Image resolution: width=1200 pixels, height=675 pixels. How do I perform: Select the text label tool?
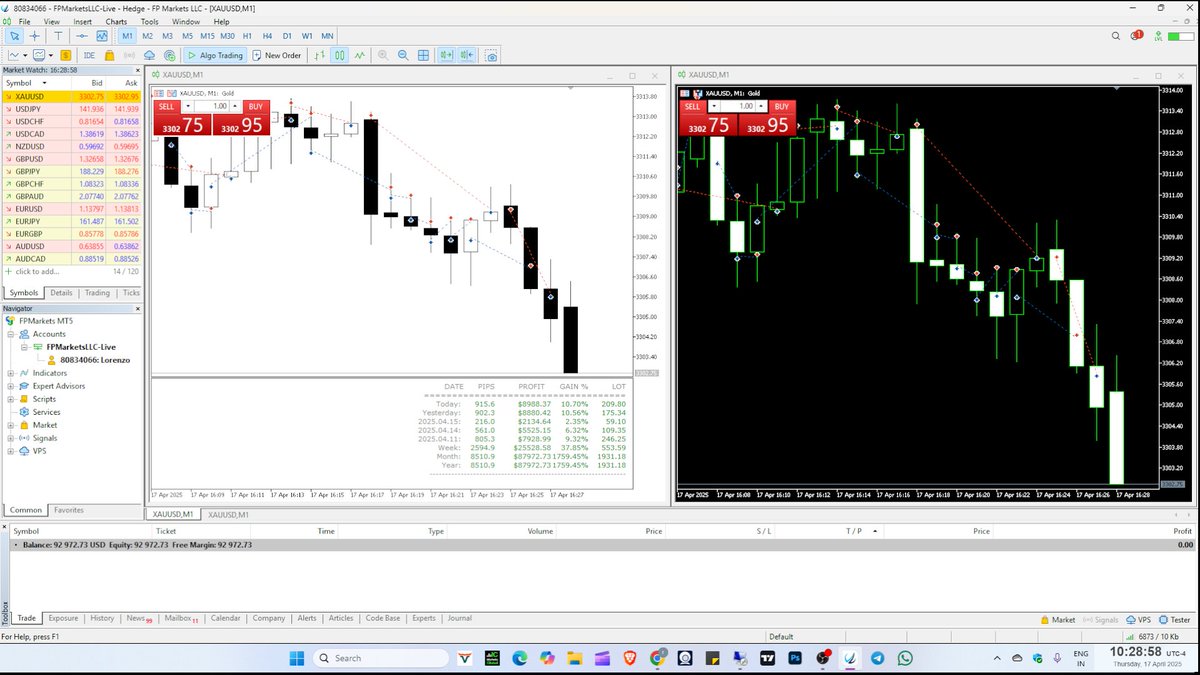(58, 36)
